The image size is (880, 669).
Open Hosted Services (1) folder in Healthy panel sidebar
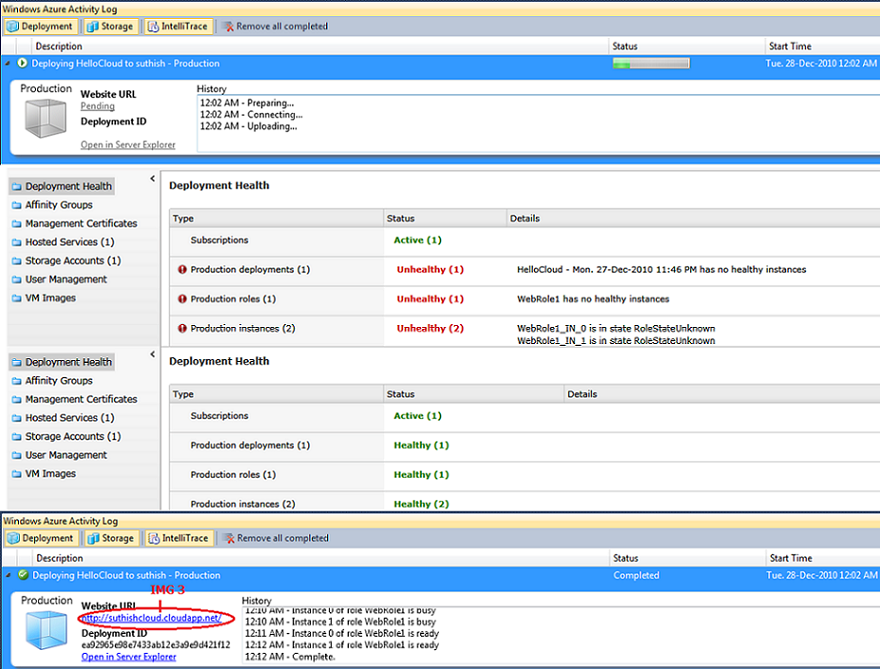[63, 418]
